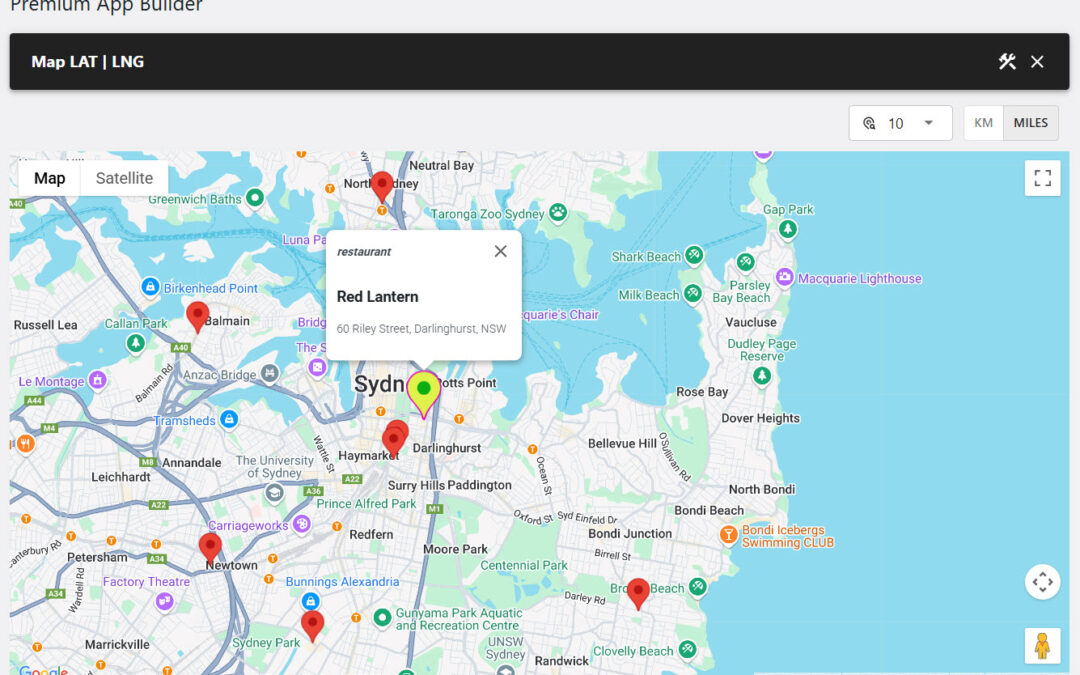Click the Macquarie Lighthouse camera icon
The width and height of the screenshot is (1080, 675).
[785, 278]
